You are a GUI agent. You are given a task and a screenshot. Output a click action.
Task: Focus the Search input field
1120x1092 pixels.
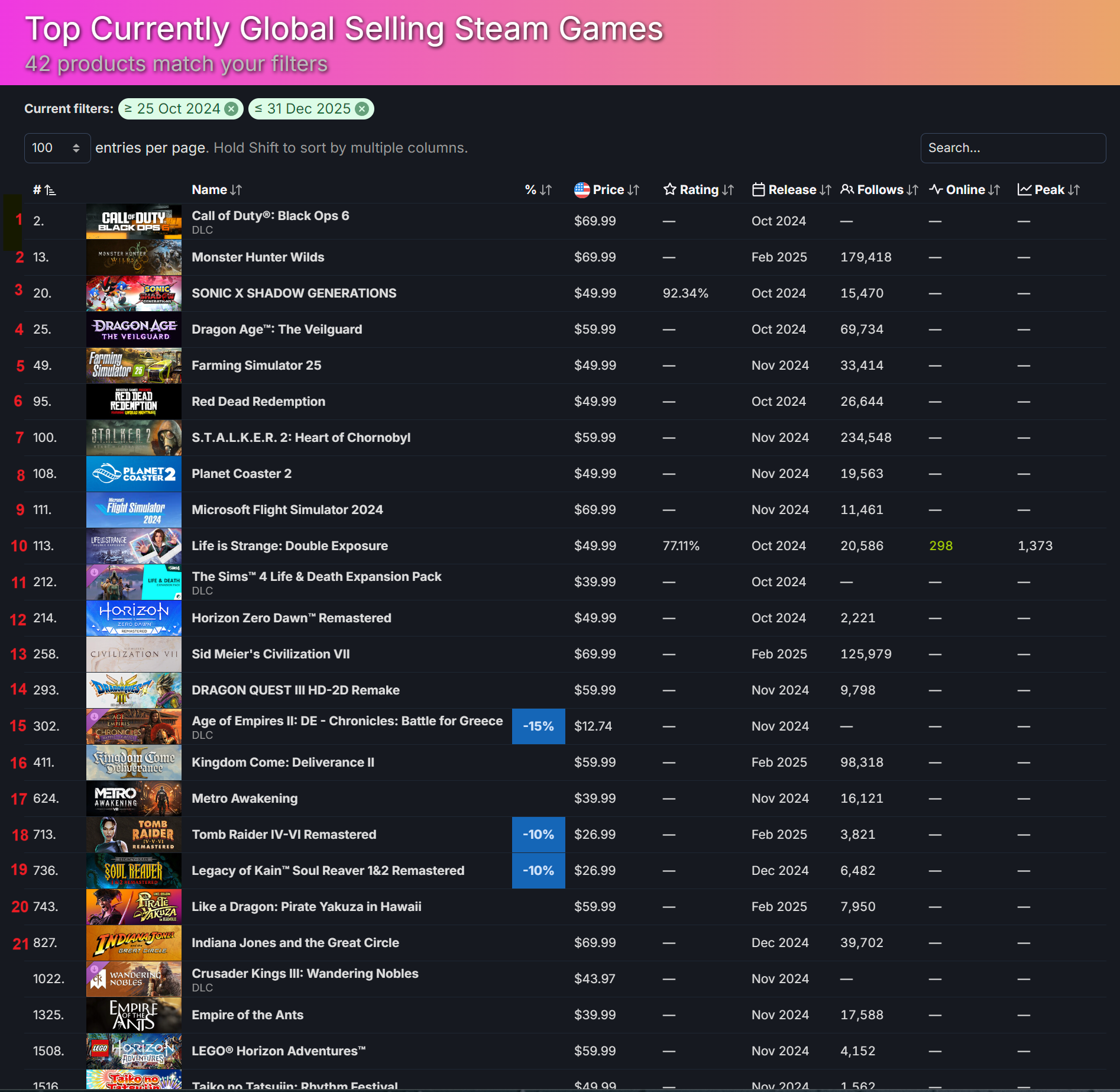pos(1013,148)
